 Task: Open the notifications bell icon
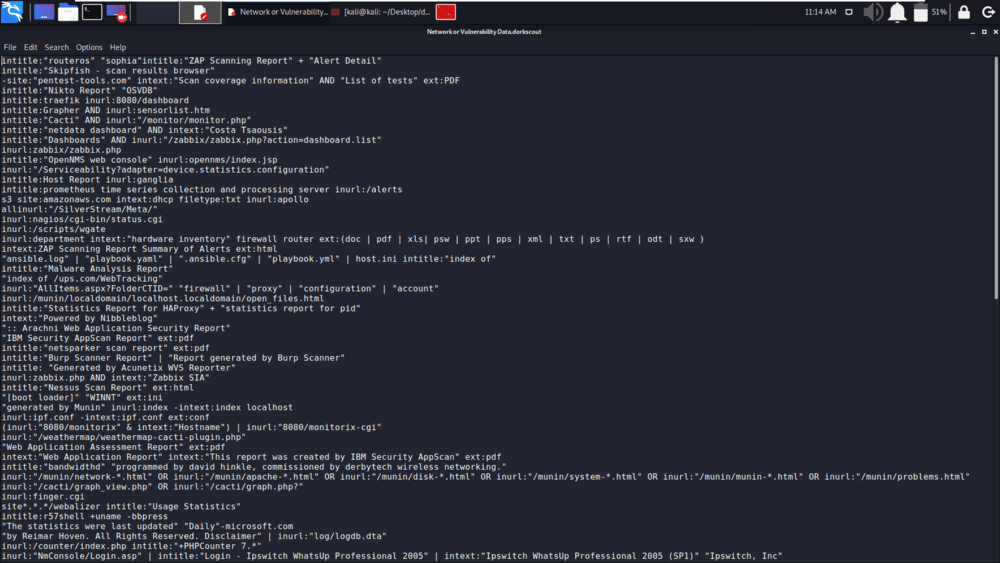[897, 11]
